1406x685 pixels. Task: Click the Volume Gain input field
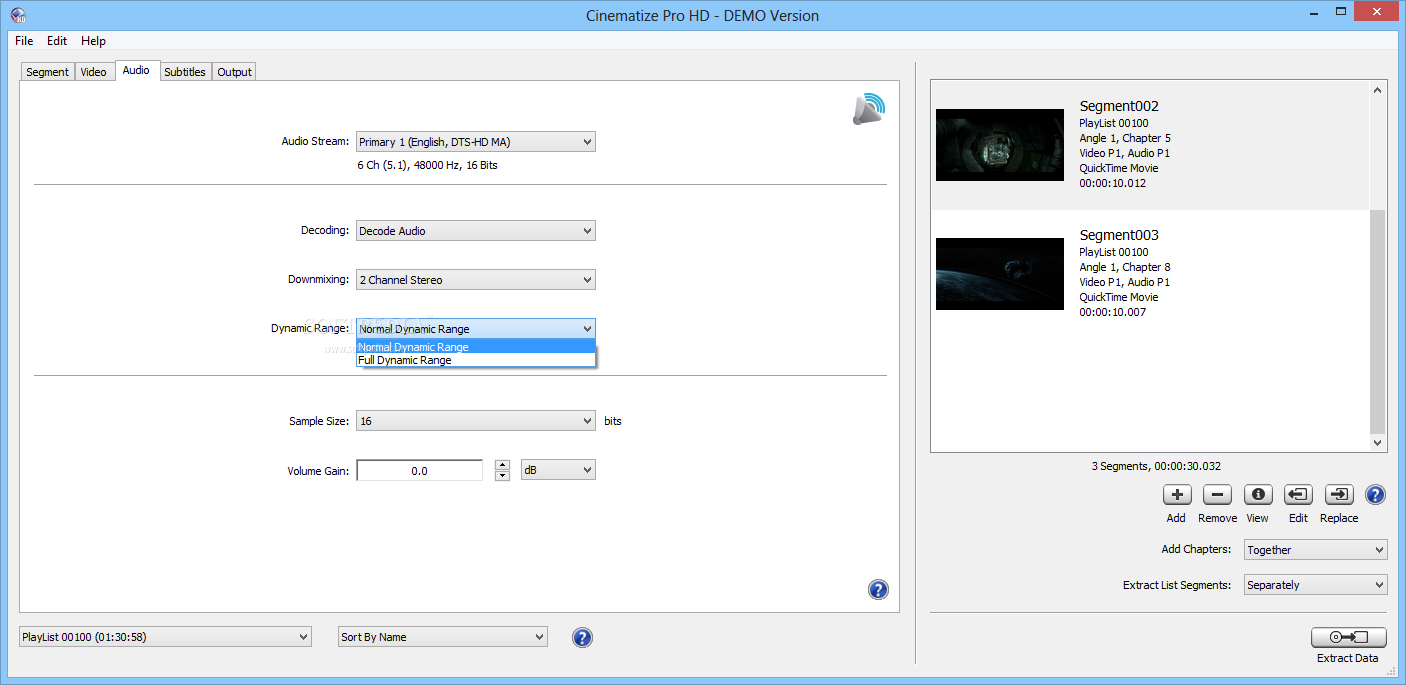pyautogui.click(x=420, y=470)
